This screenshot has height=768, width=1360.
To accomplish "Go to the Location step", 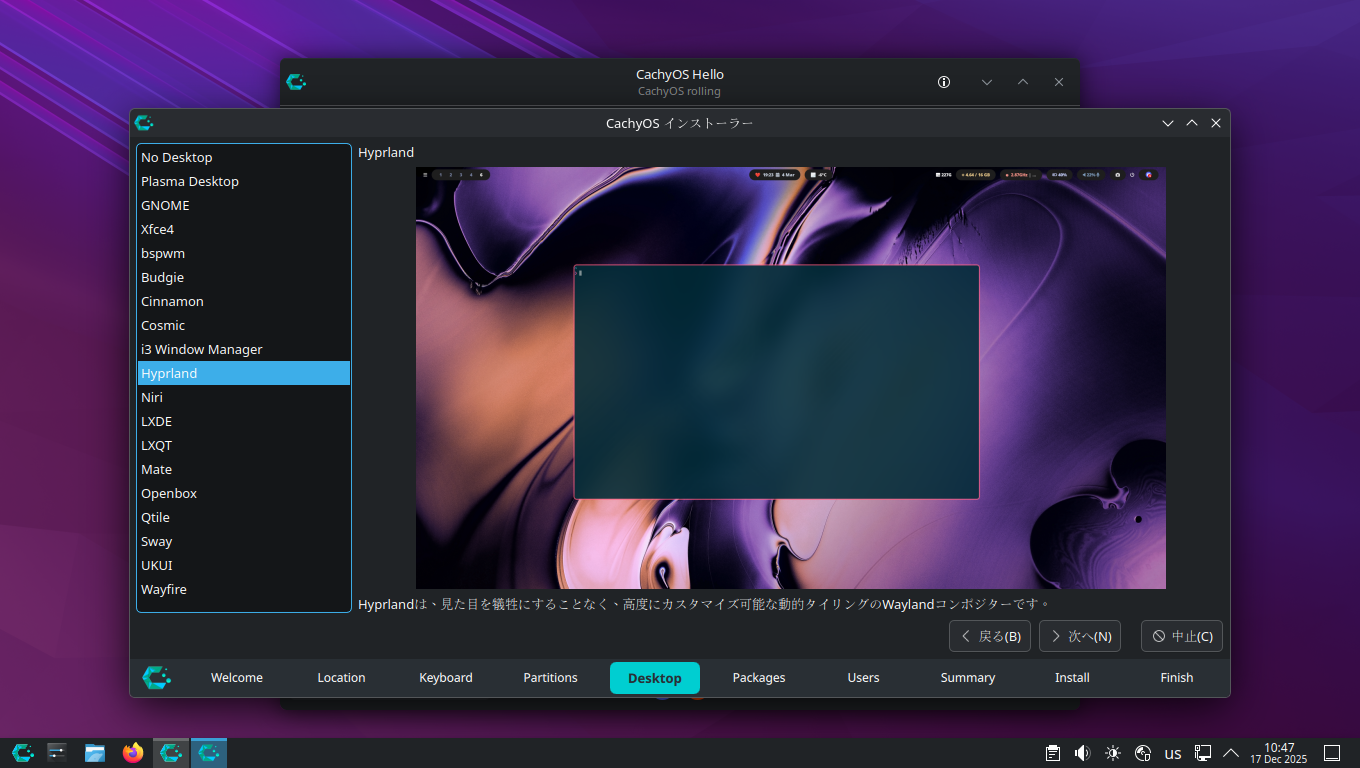I will pyautogui.click(x=341, y=678).
